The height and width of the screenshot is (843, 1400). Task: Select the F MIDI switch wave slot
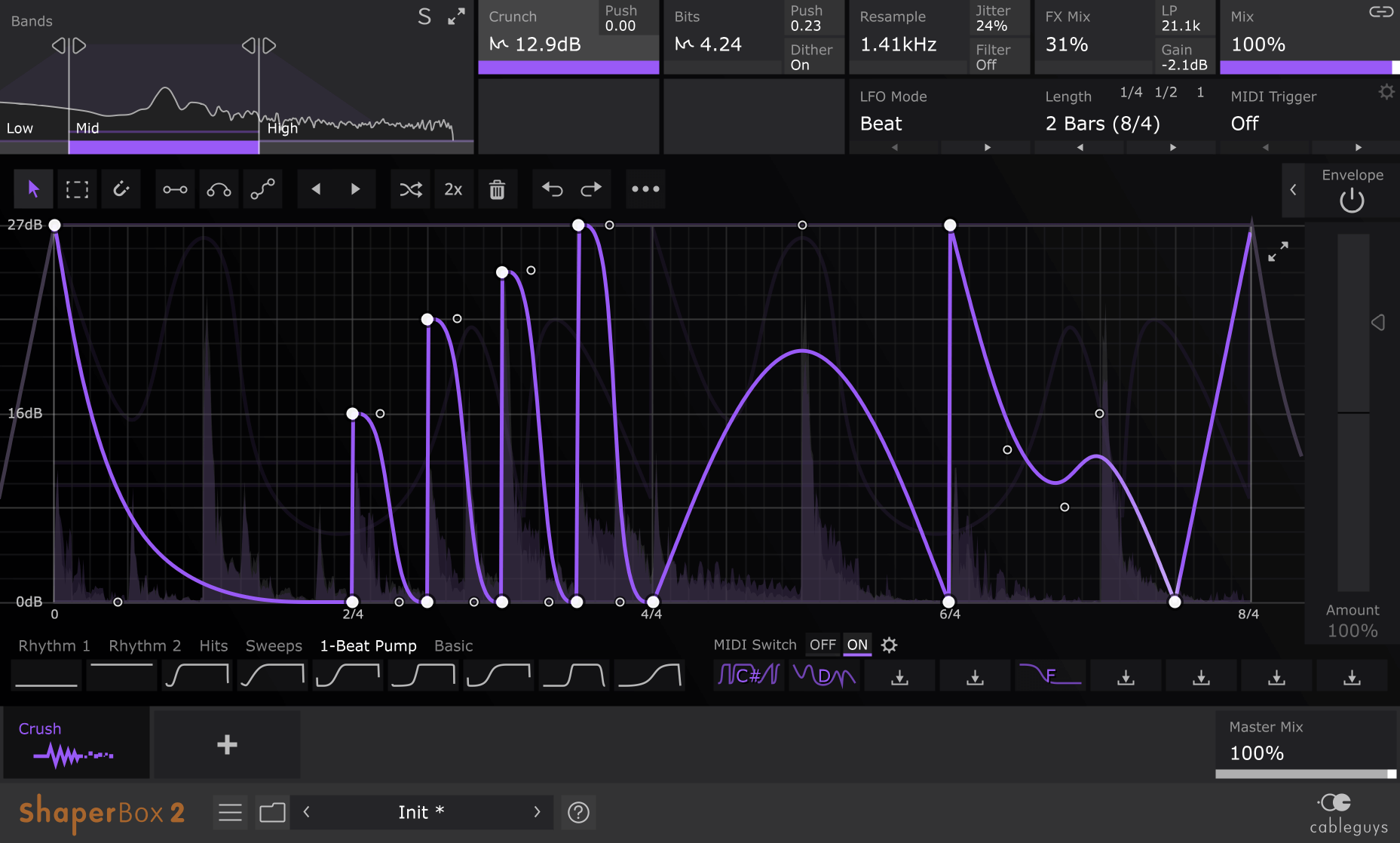click(1050, 675)
